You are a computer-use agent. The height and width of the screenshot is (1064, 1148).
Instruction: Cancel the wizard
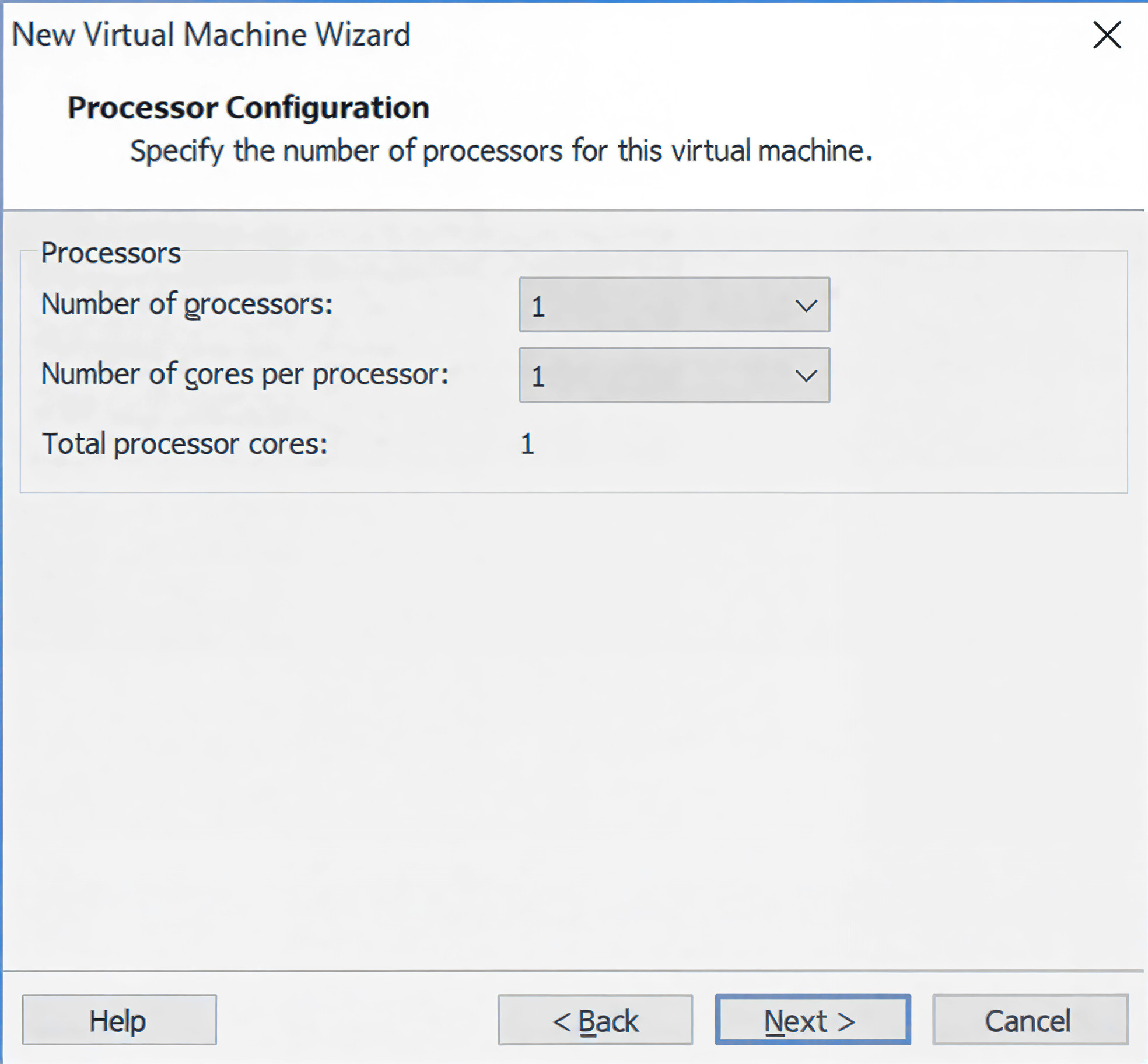(x=1030, y=1020)
